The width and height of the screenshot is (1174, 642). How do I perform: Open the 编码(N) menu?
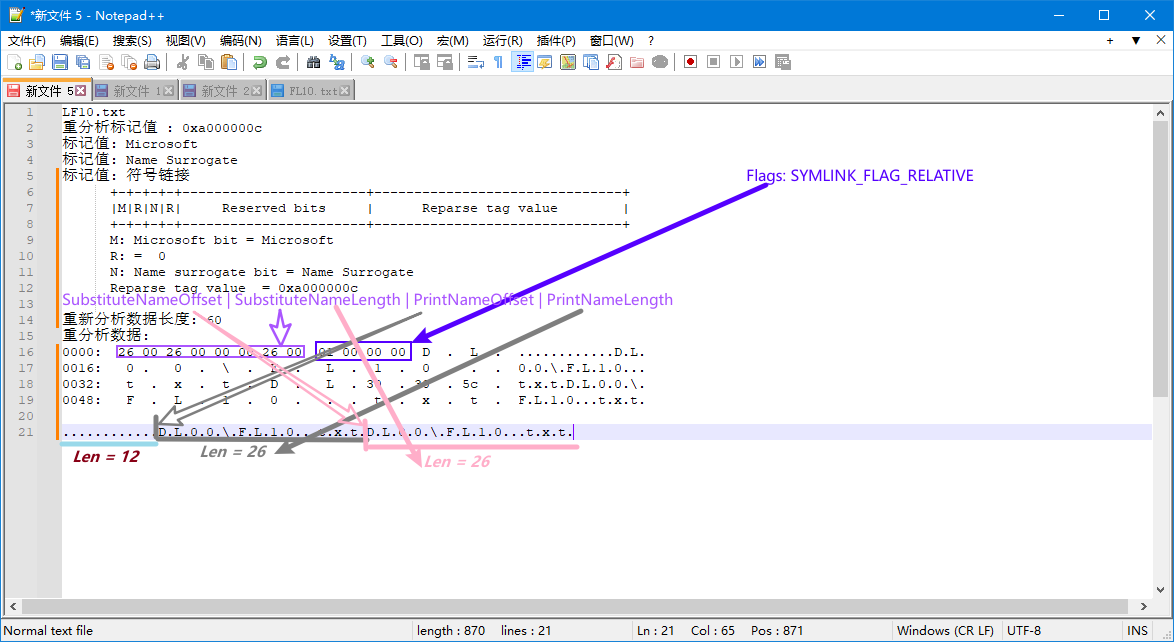pyautogui.click(x=240, y=41)
